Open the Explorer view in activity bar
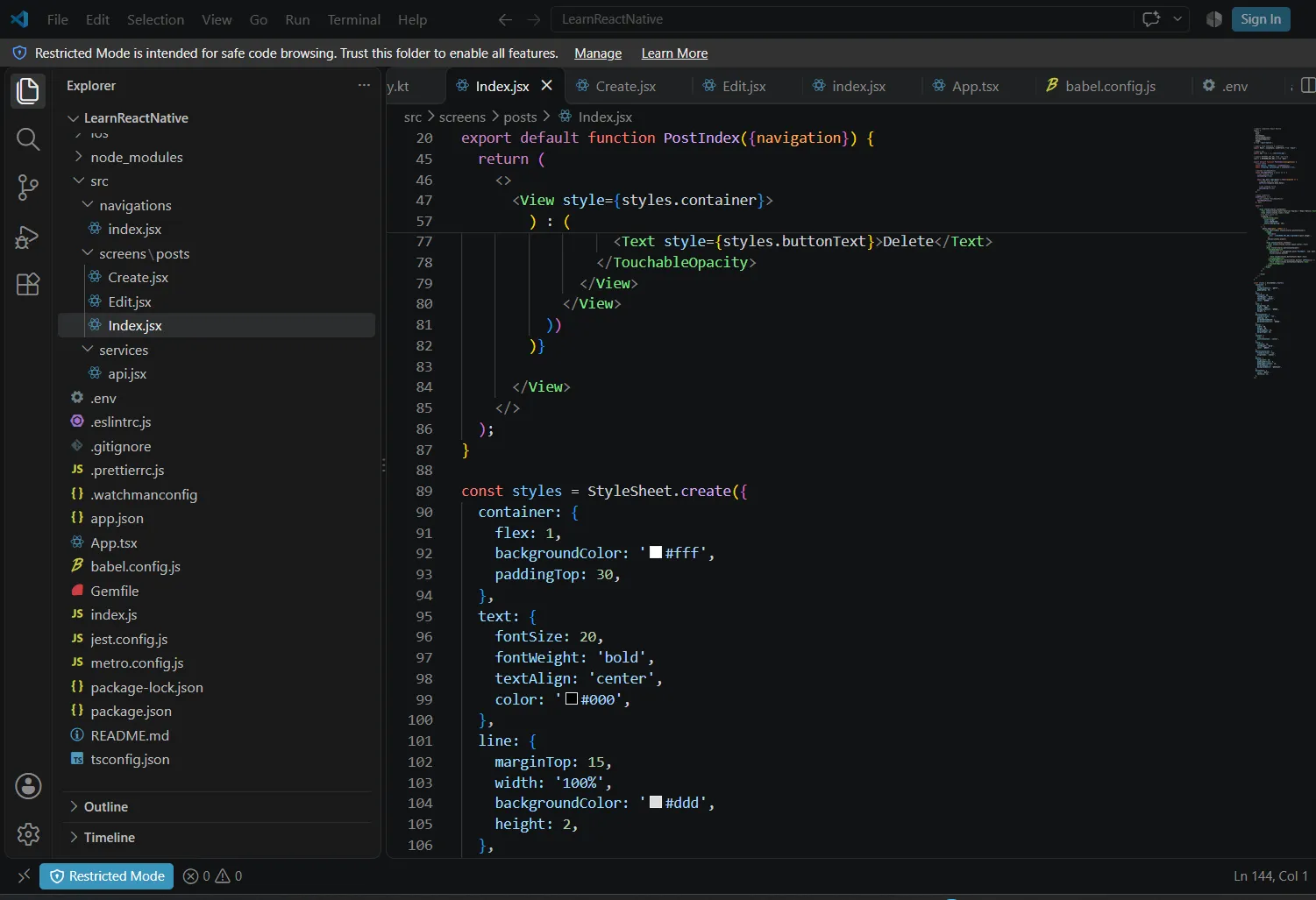 [28, 90]
